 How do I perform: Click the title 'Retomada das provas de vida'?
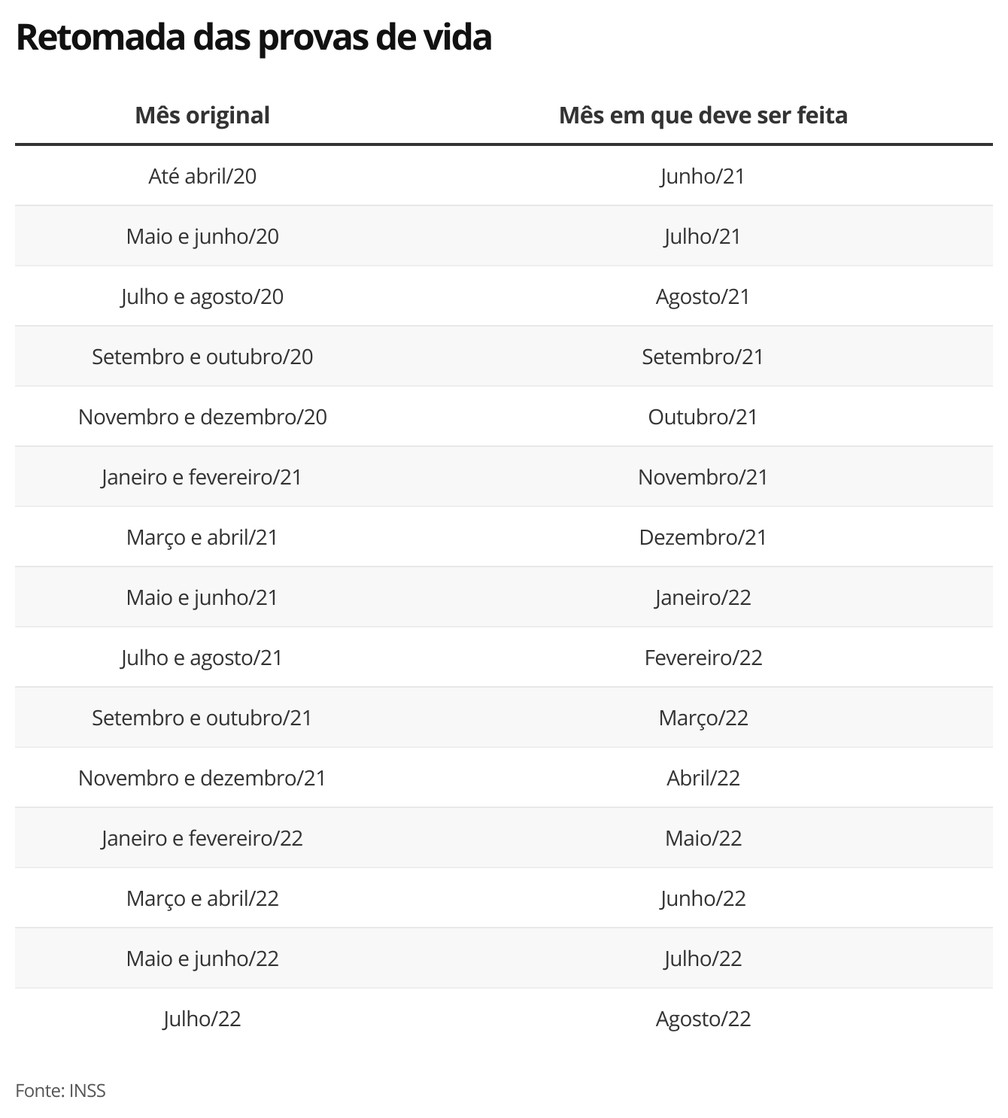pos(254,38)
